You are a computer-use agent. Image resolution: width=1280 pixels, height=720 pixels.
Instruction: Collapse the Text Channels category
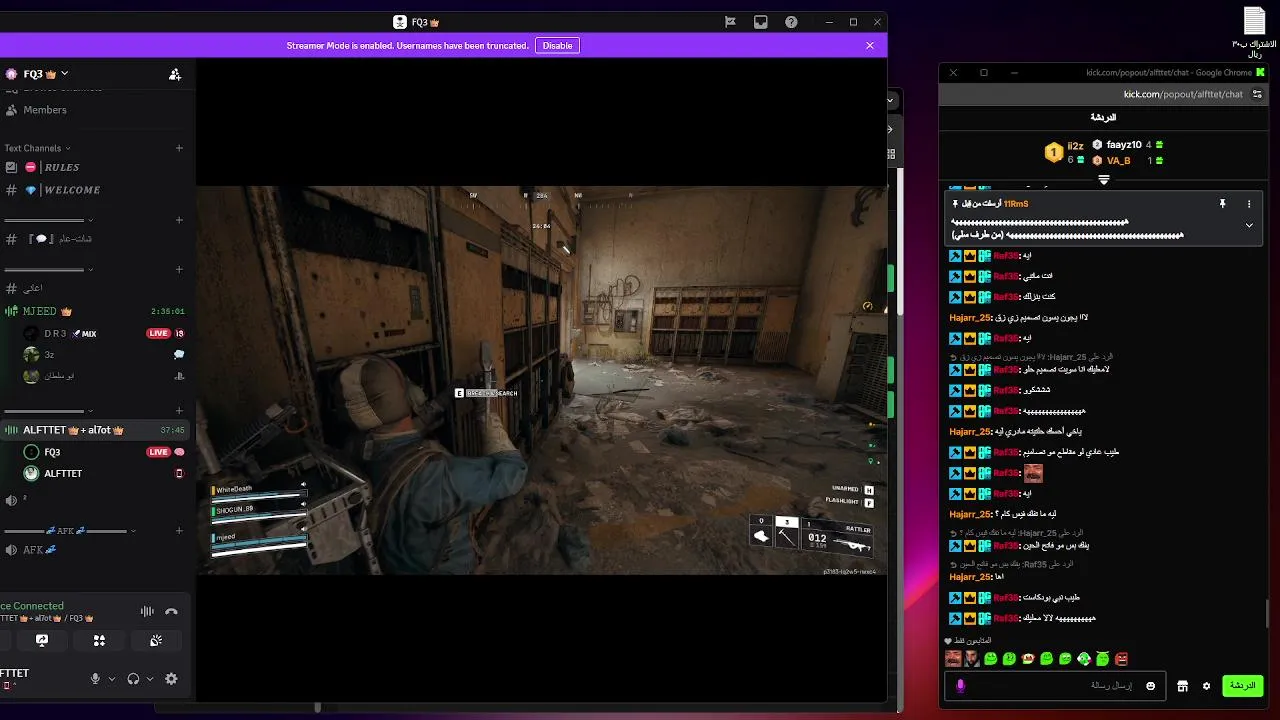37,148
